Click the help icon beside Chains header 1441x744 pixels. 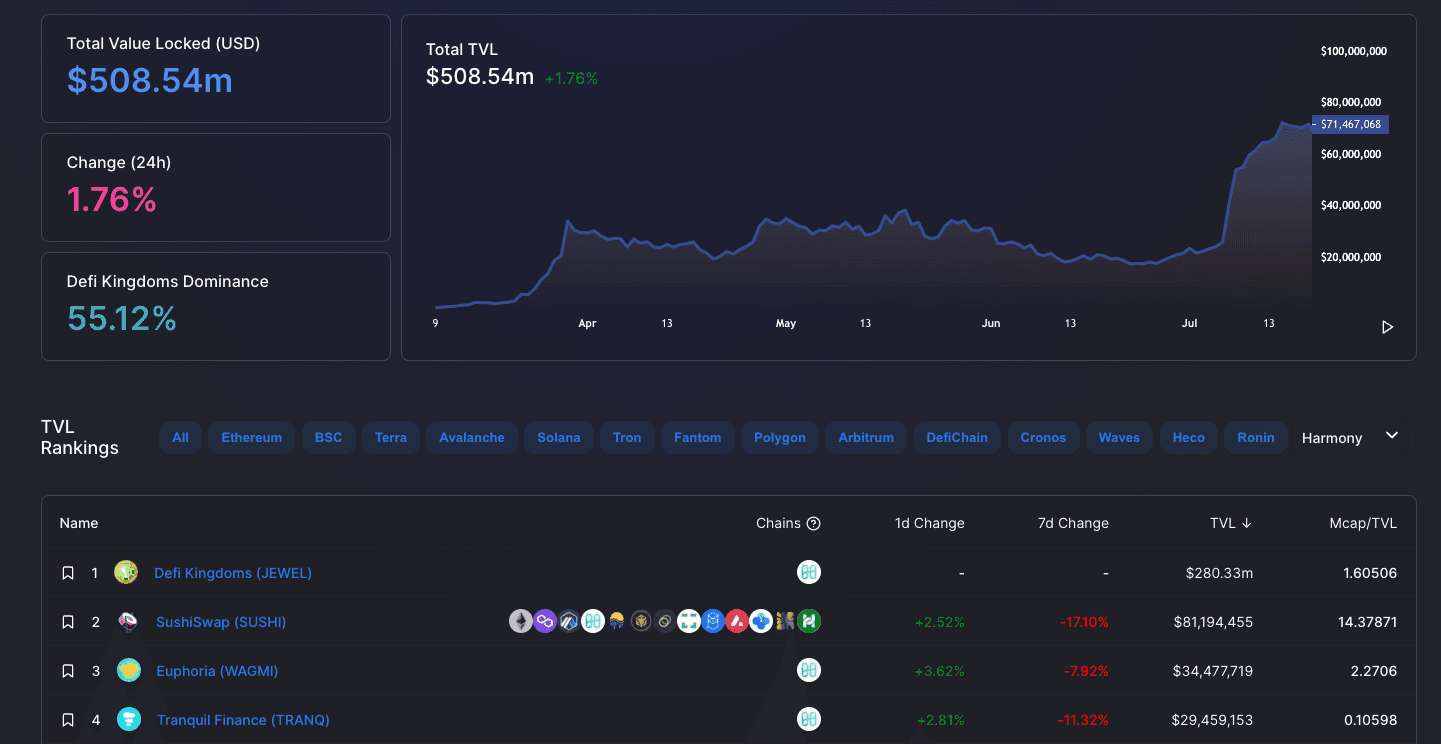(814, 524)
